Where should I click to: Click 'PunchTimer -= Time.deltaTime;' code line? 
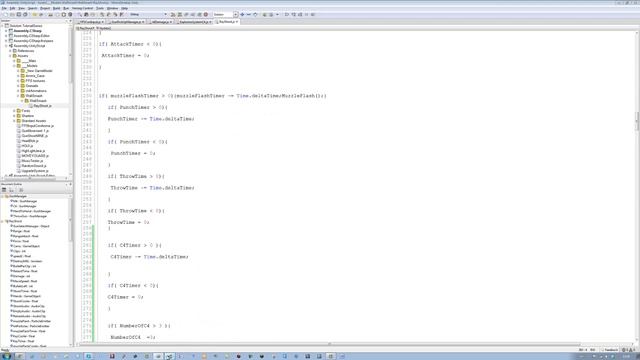(151, 119)
